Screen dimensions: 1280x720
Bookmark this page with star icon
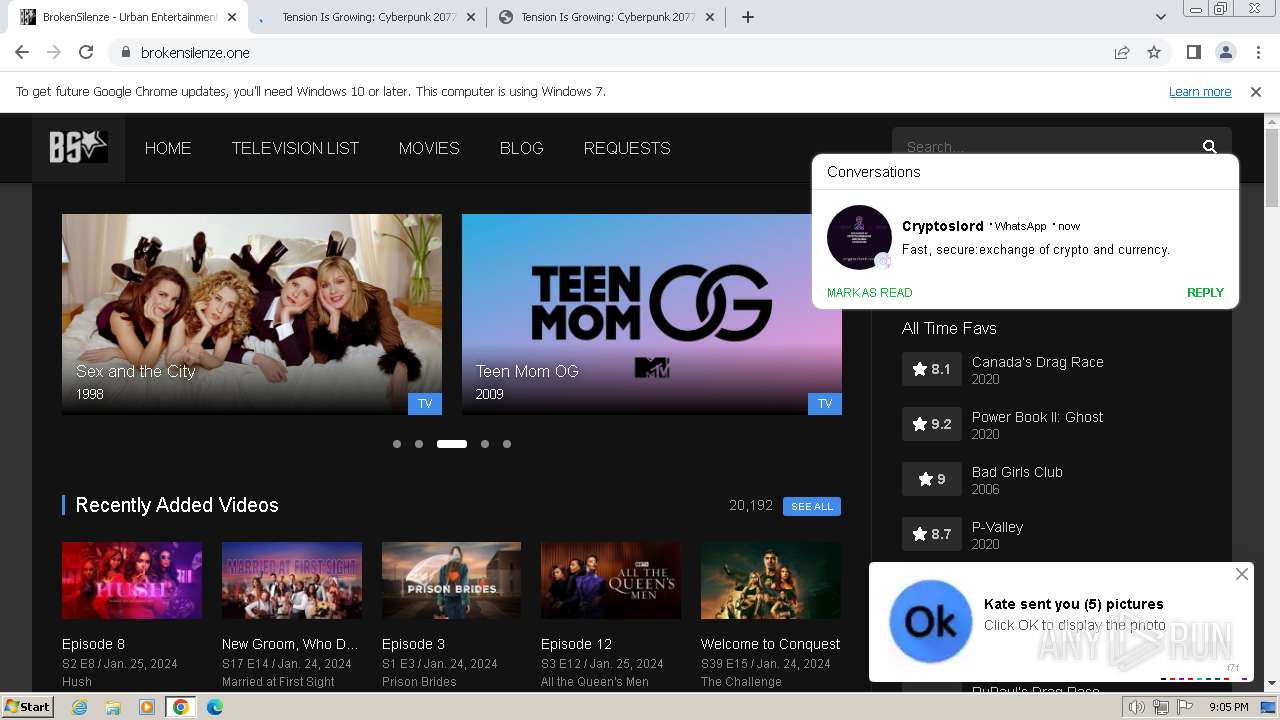pos(1154,52)
